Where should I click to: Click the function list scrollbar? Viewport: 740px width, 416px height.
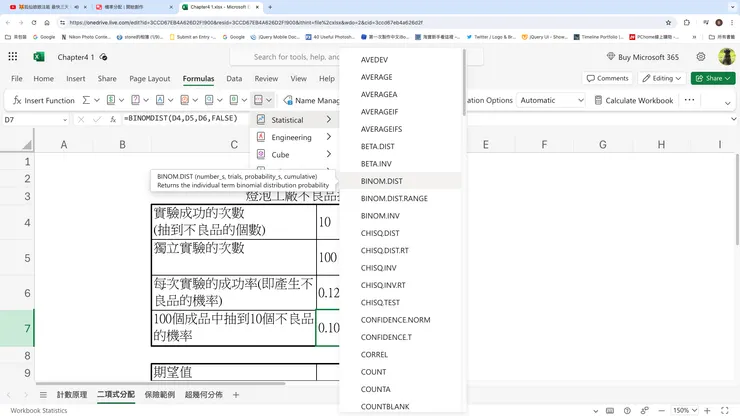[x=464, y=83]
